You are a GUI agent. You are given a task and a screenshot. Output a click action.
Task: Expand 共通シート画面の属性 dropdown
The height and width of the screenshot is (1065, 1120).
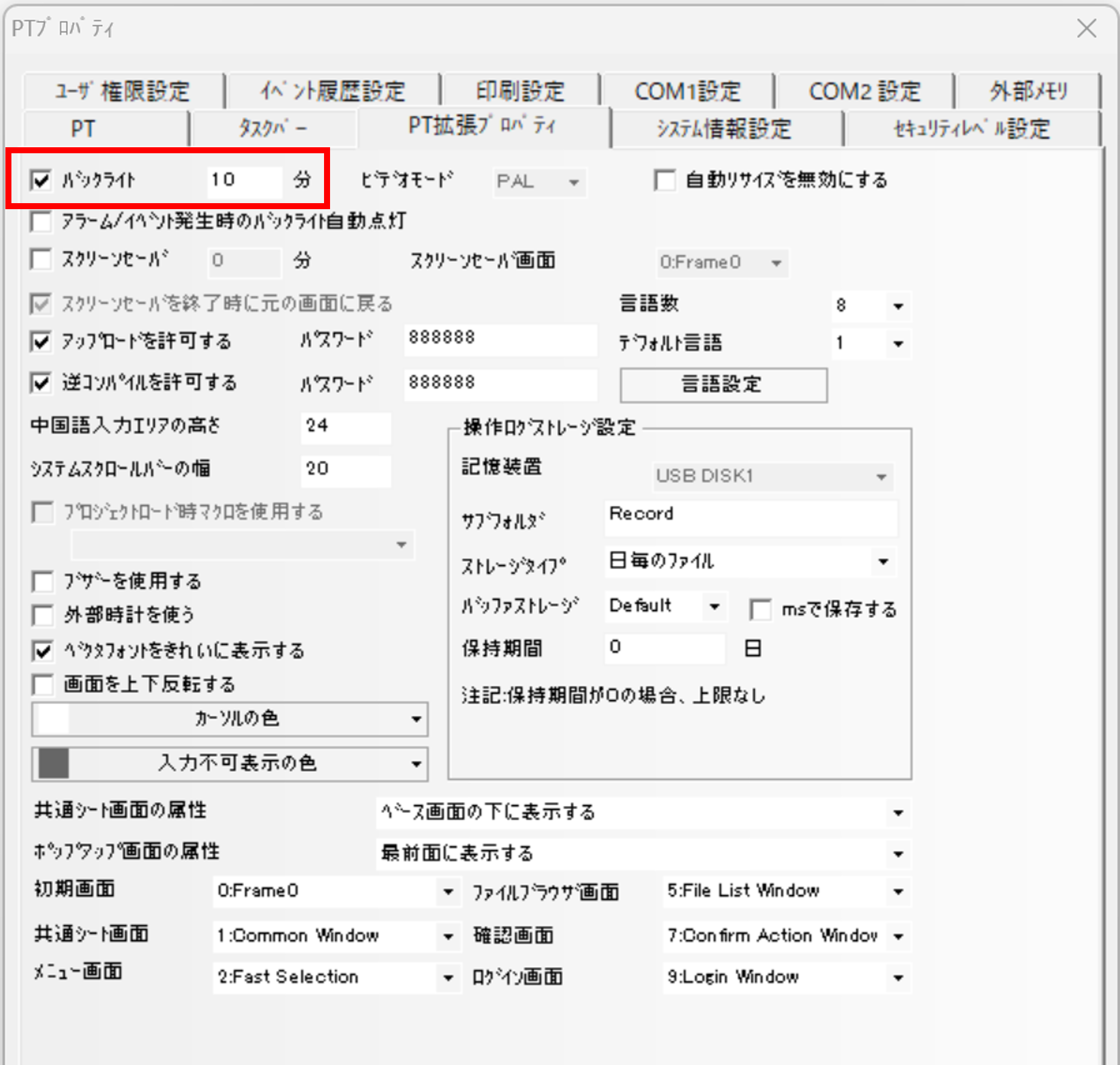[x=643, y=813]
